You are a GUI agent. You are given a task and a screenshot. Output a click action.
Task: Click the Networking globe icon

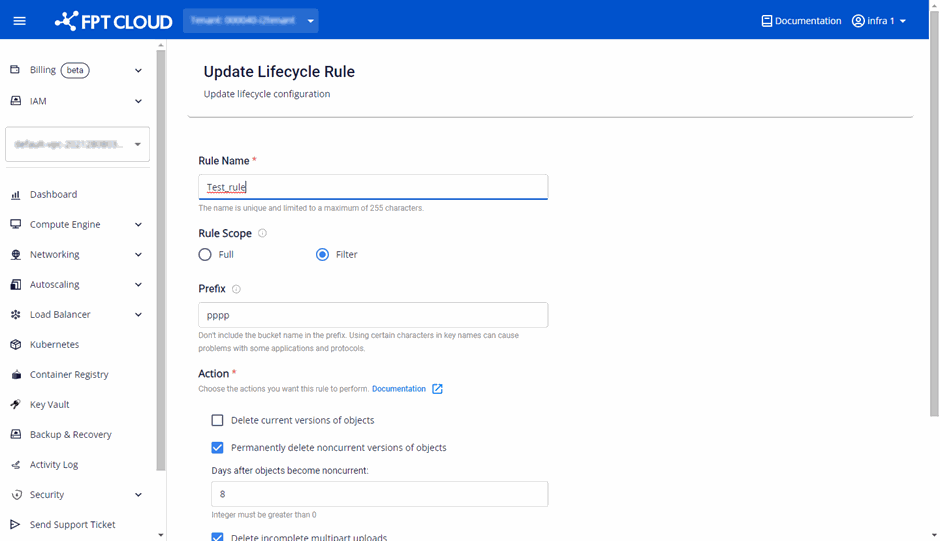coord(16,254)
